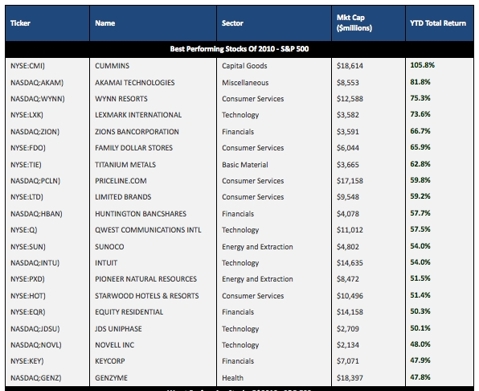Click the YTD Total Return header
Image resolution: width=479 pixels, height=391 pixels.
(x=438, y=23)
